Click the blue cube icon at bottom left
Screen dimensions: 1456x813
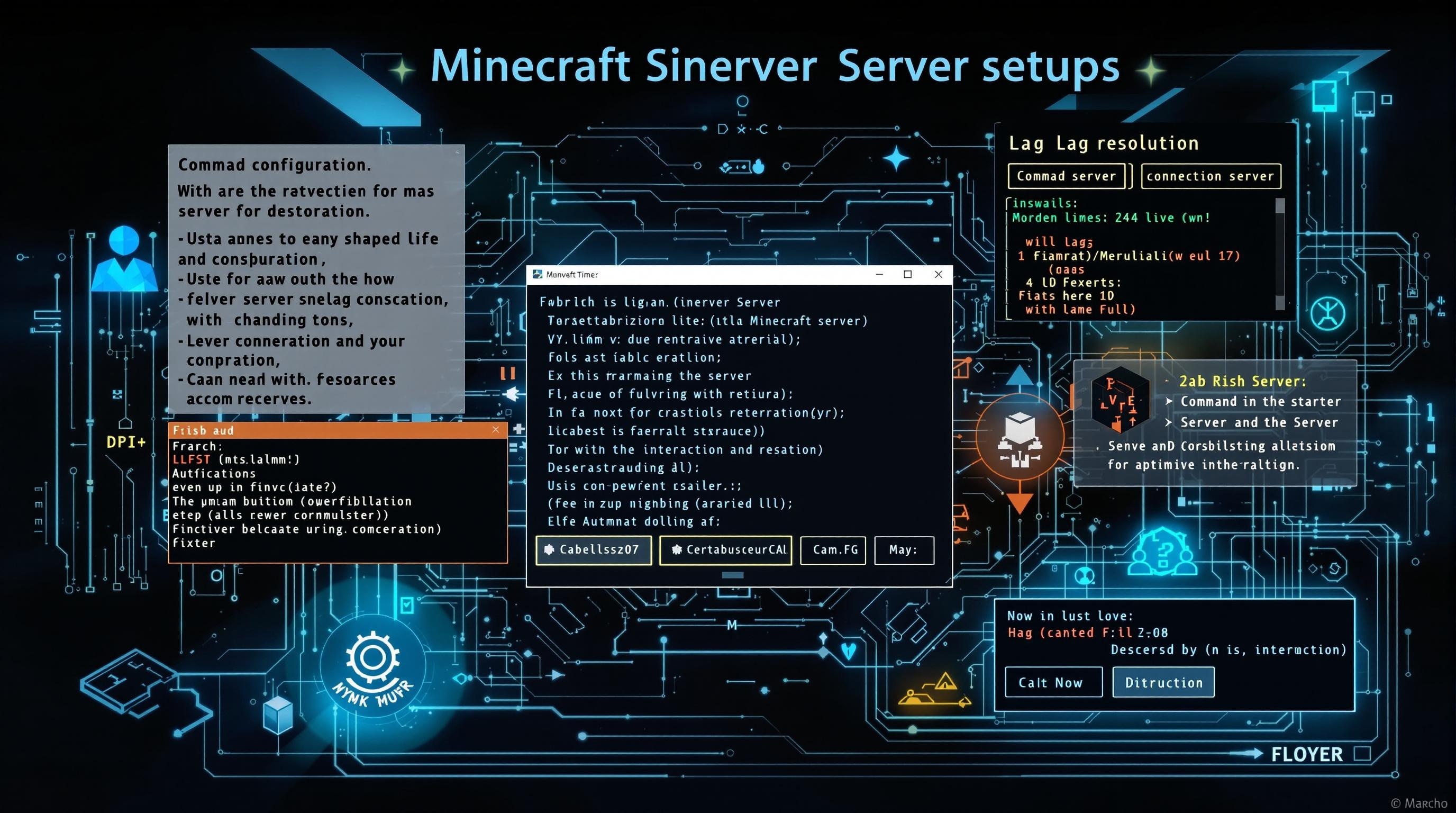point(279,715)
